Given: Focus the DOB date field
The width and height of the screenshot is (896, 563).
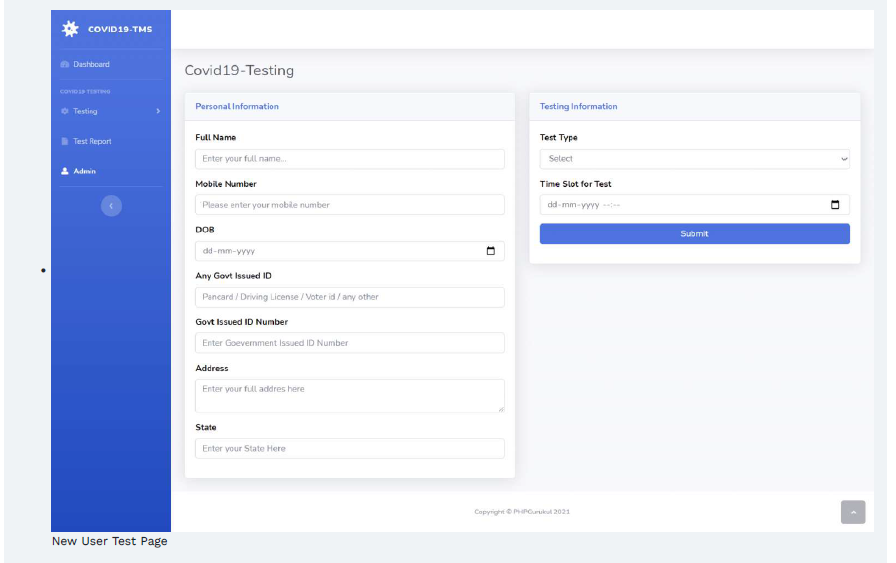Looking at the screenshot, I should 350,251.
